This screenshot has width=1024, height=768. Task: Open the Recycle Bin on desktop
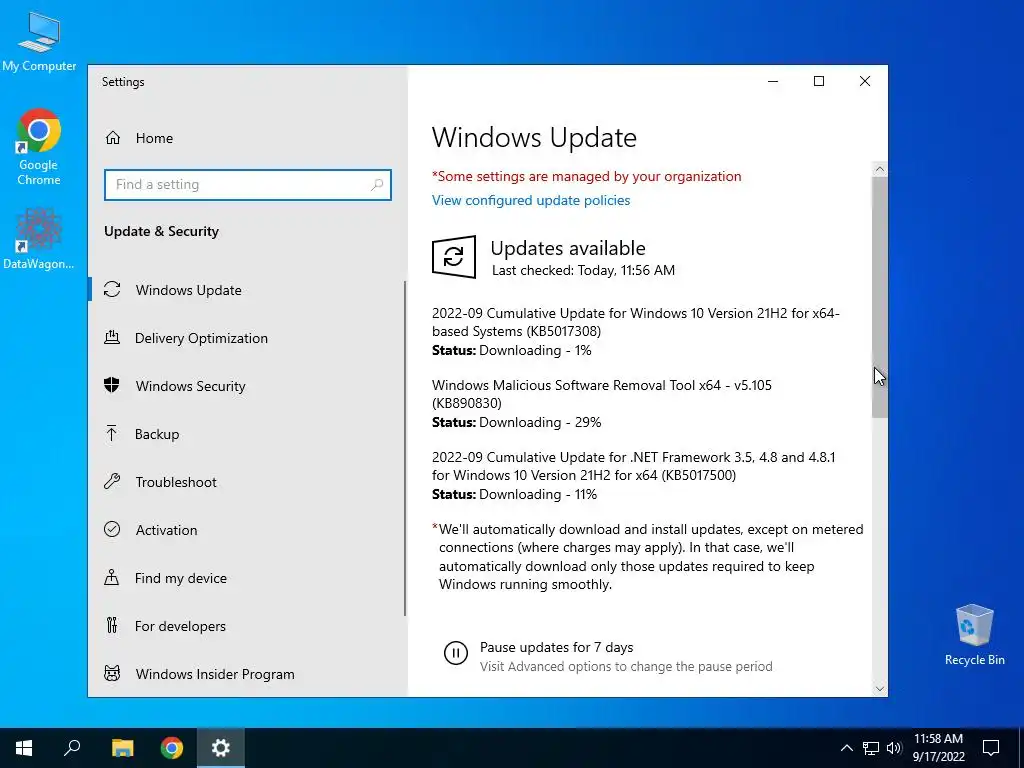tap(974, 635)
